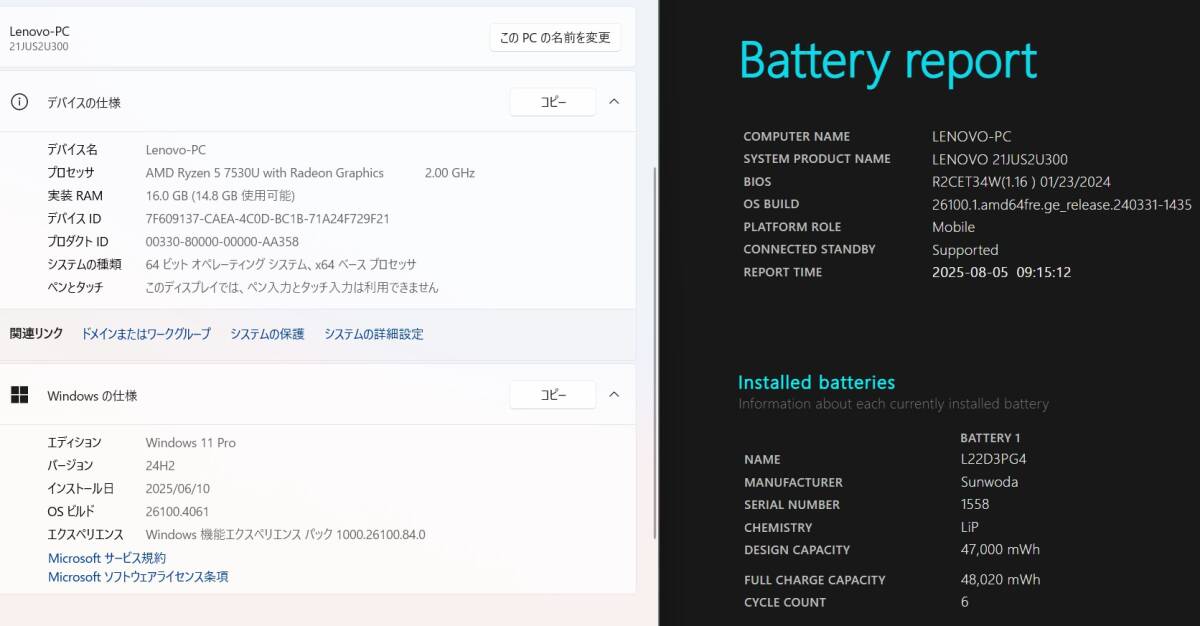Collapse the デバイスの仕様 section chevron
This screenshot has height=626, width=1200.
(614, 102)
